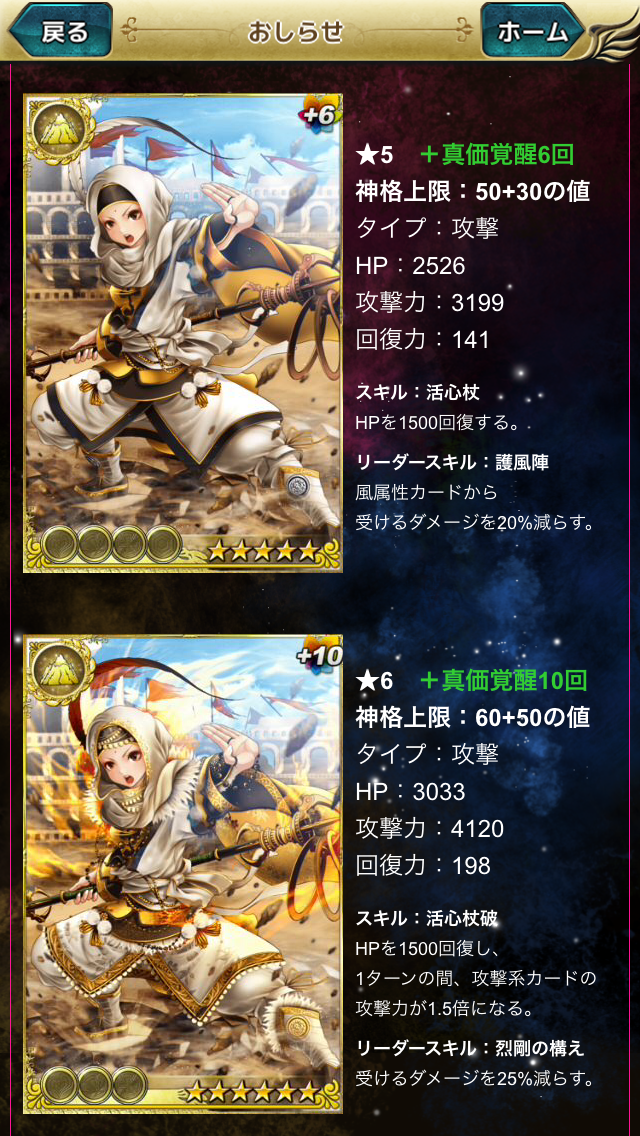This screenshot has height=1136, width=640.
Task: Click the リーダースキル：護風陣 label
Action: 442,463
